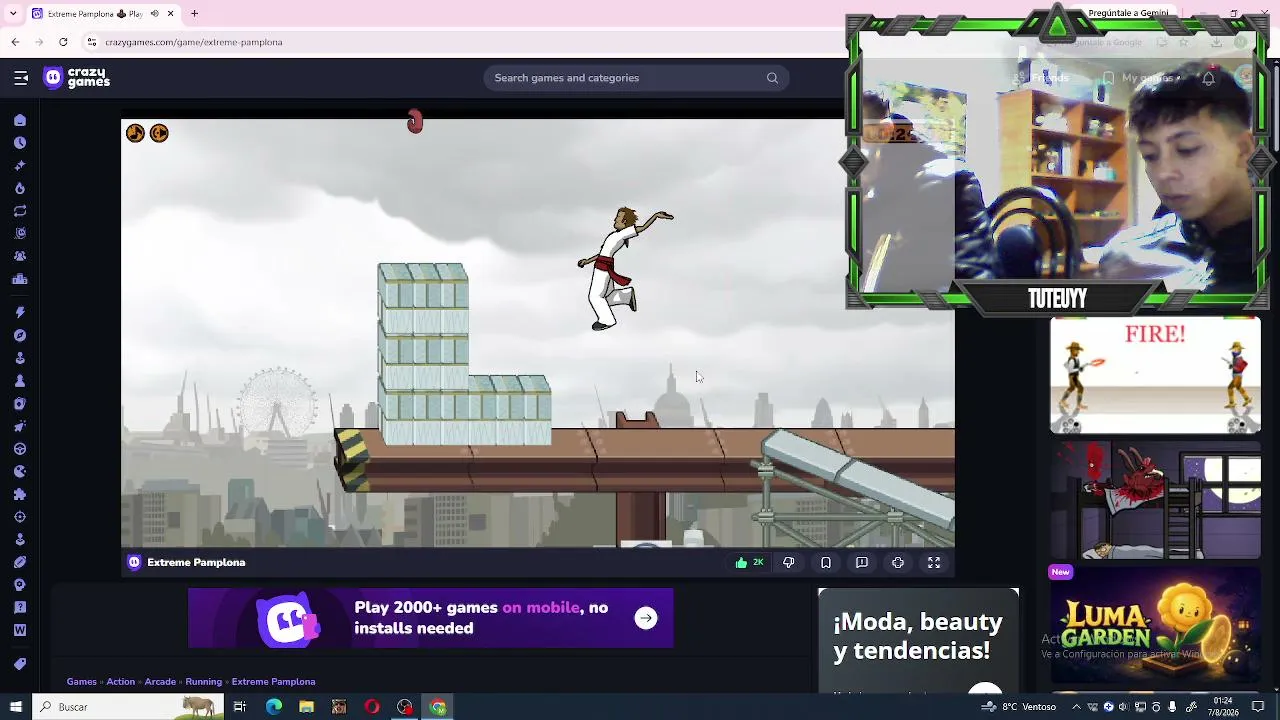
Task: View site information for crazygames.com
Action: [92, 42]
